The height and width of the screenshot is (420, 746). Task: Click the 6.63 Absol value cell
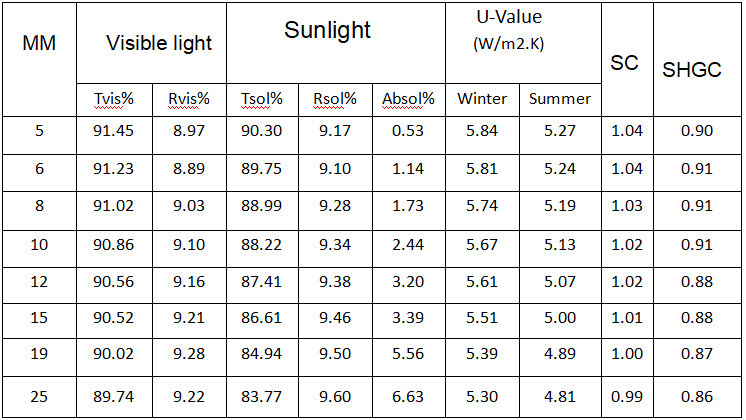tap(408, 397)
